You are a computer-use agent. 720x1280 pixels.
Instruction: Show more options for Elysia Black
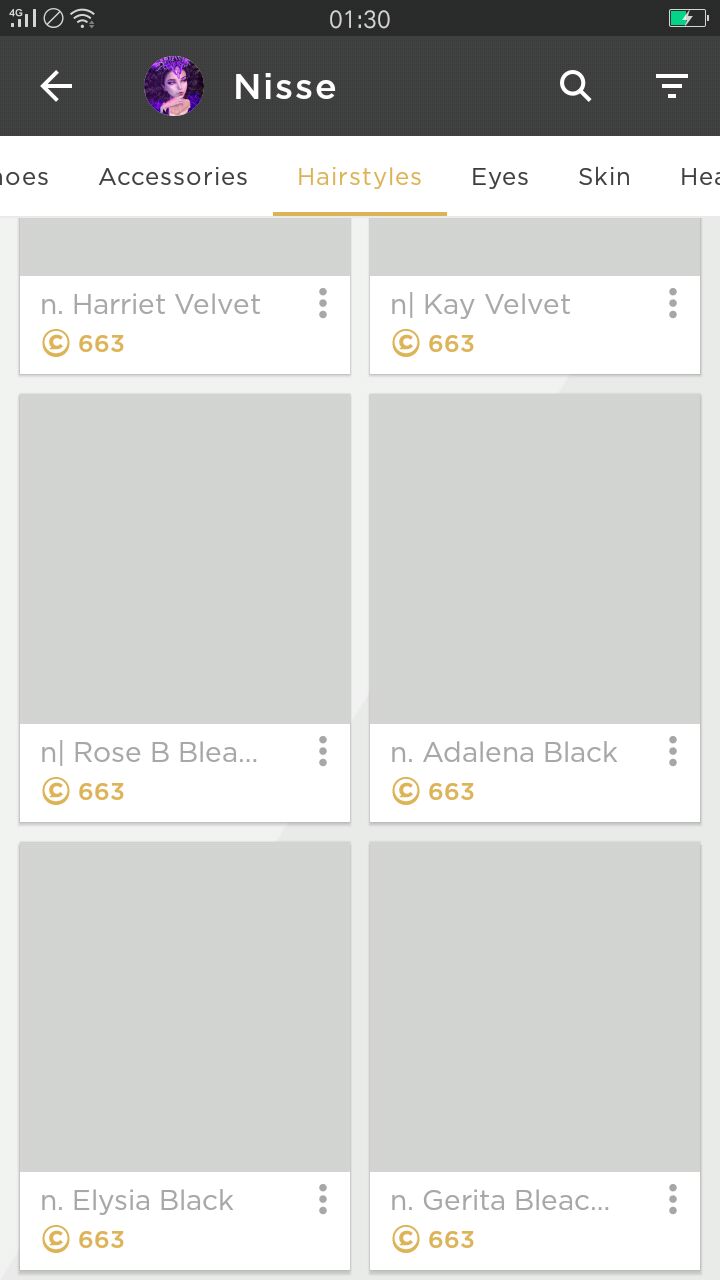coord(322,1199)
